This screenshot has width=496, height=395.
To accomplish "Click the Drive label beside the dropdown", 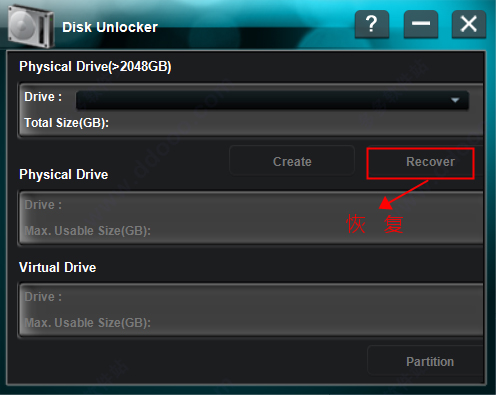I will (43, 97).
